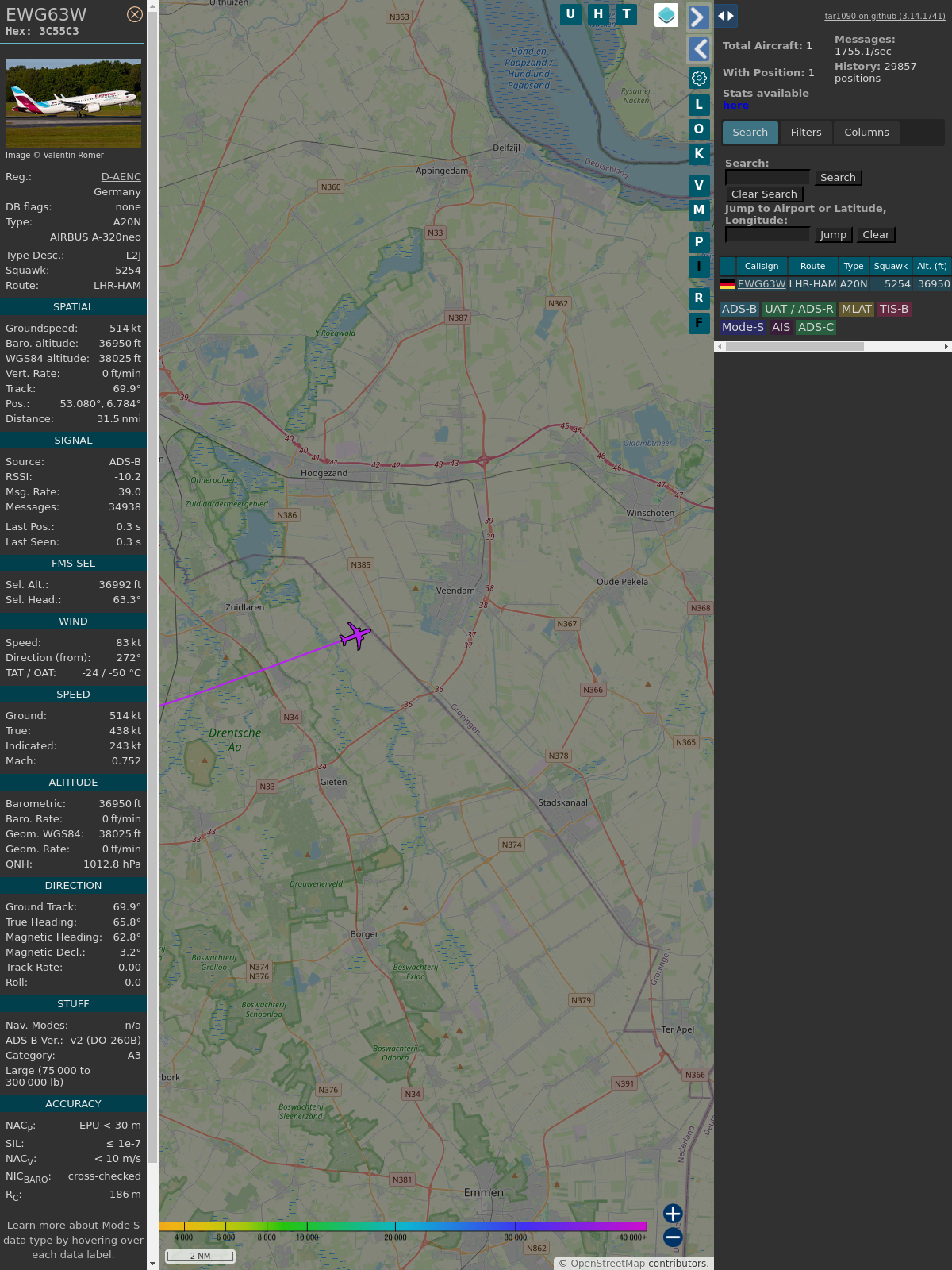Click the right-arrow sidebar expand button

coord(698,17)
